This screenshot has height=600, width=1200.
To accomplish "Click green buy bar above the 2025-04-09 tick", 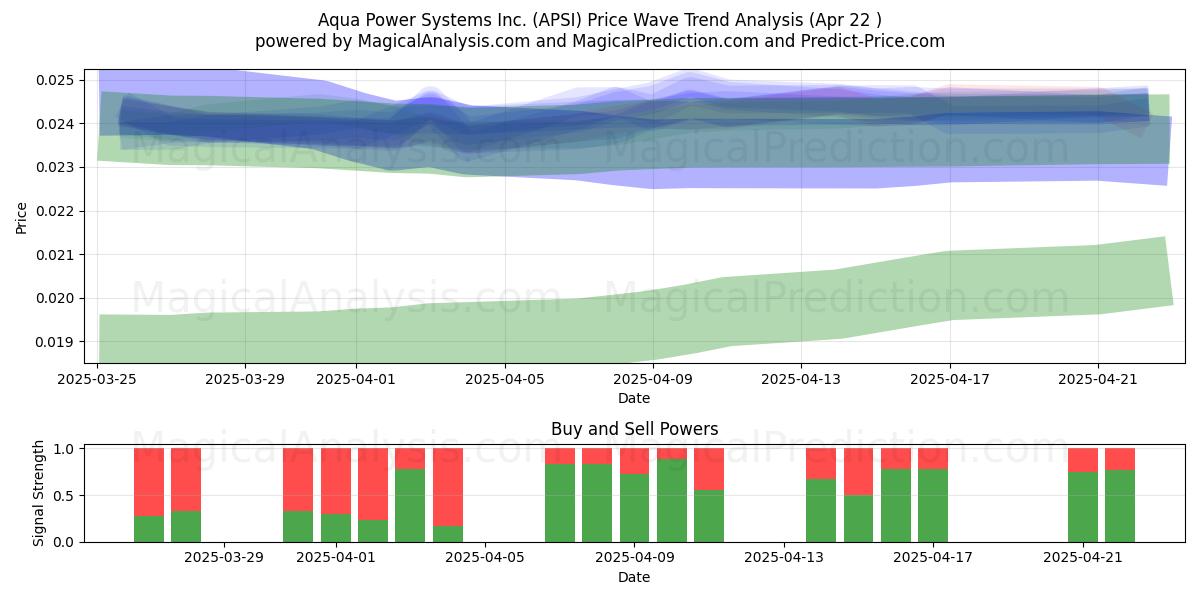I will pos(635,508).
